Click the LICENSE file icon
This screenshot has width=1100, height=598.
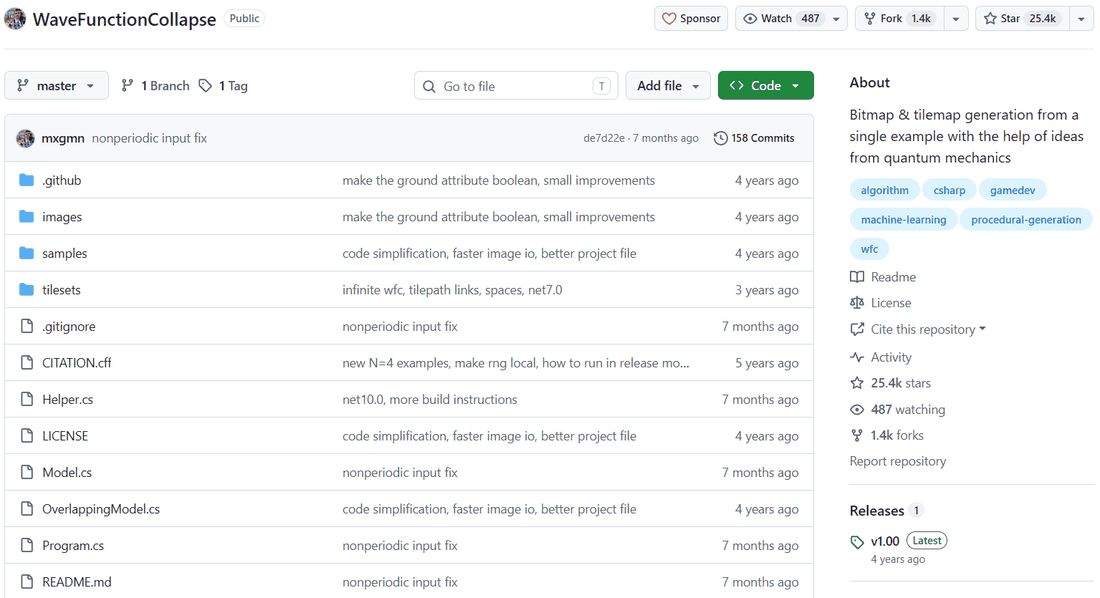(x=27, y=436)
